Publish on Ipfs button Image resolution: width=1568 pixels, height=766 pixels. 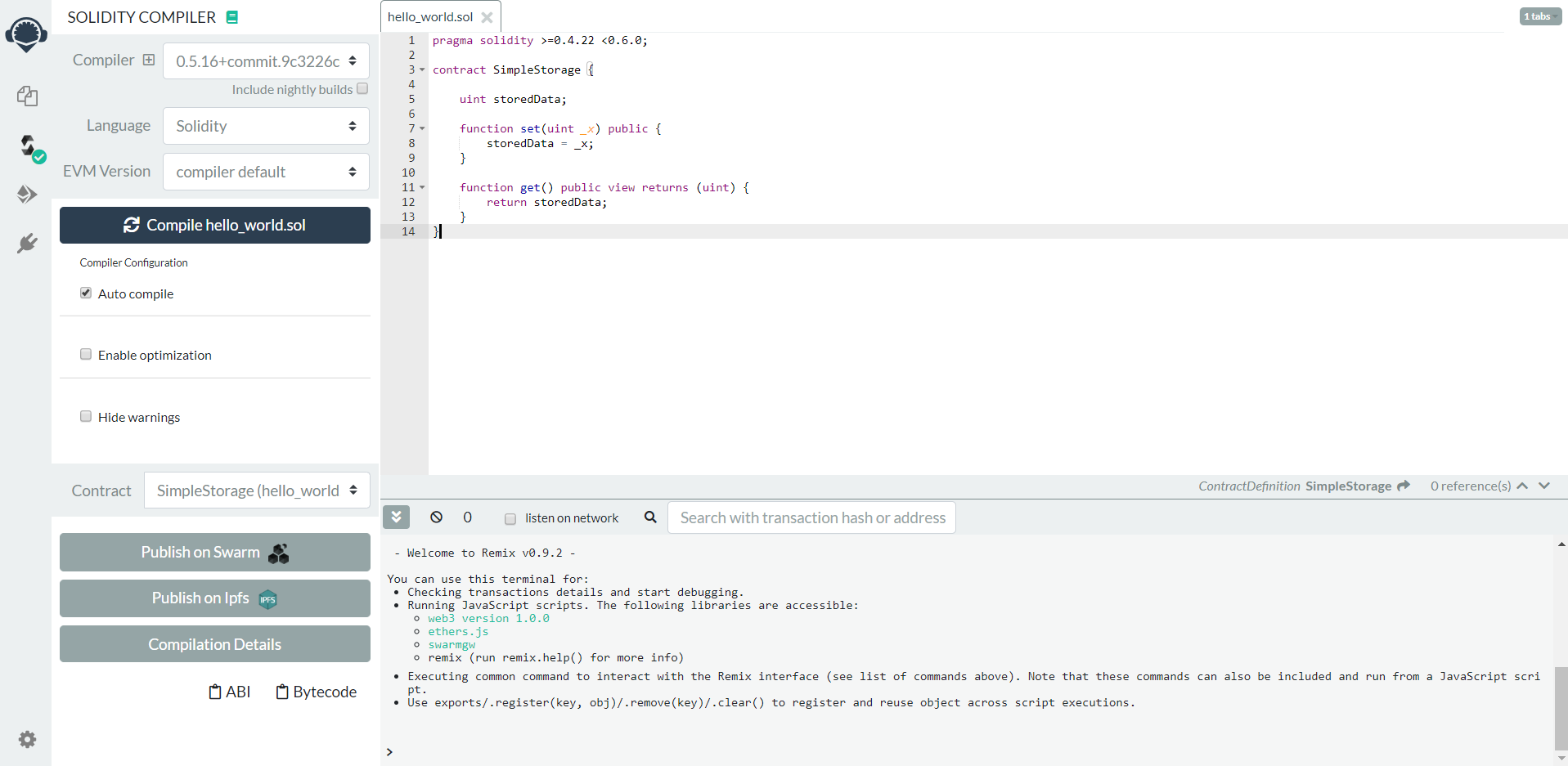pos(215,598)
